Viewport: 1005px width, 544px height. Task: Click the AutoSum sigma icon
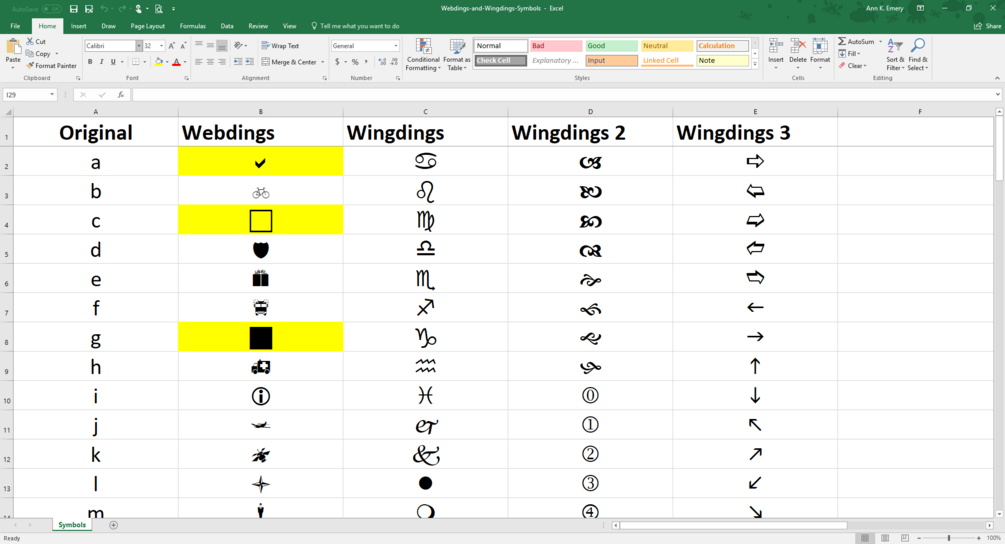[x=842, y=42]
